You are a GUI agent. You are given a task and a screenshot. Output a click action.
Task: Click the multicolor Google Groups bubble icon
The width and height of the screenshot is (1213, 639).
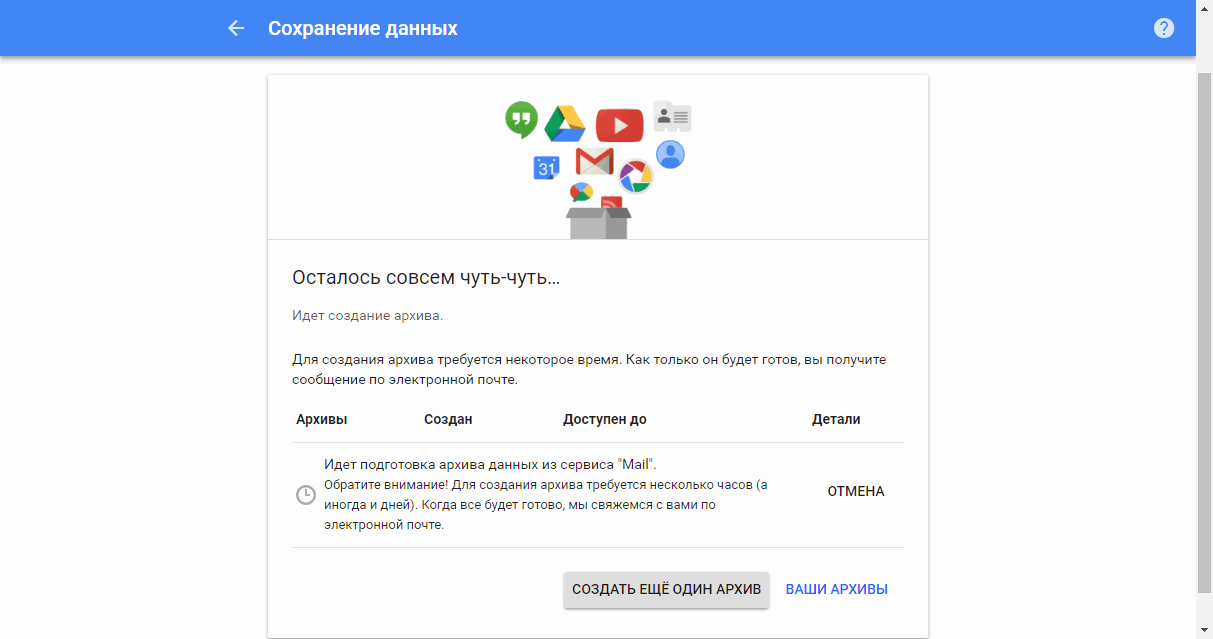[x=581, y=192]
